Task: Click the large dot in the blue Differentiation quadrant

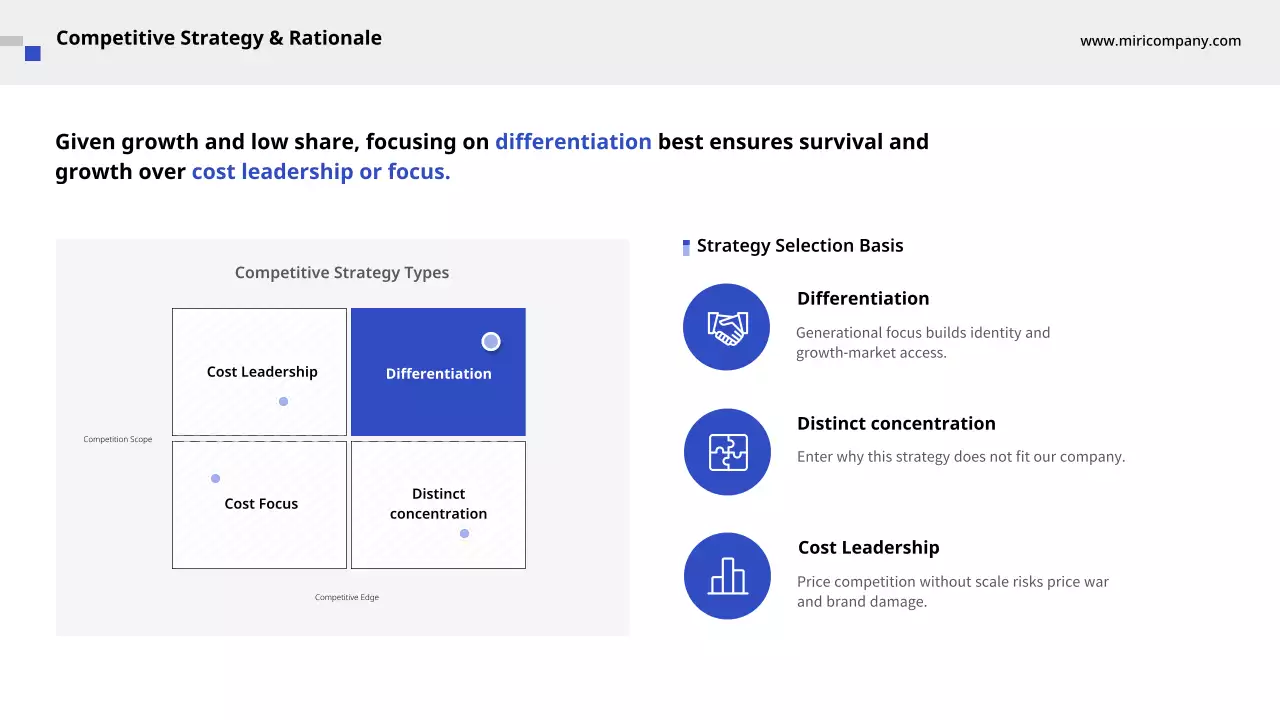Action: (491, 342)
